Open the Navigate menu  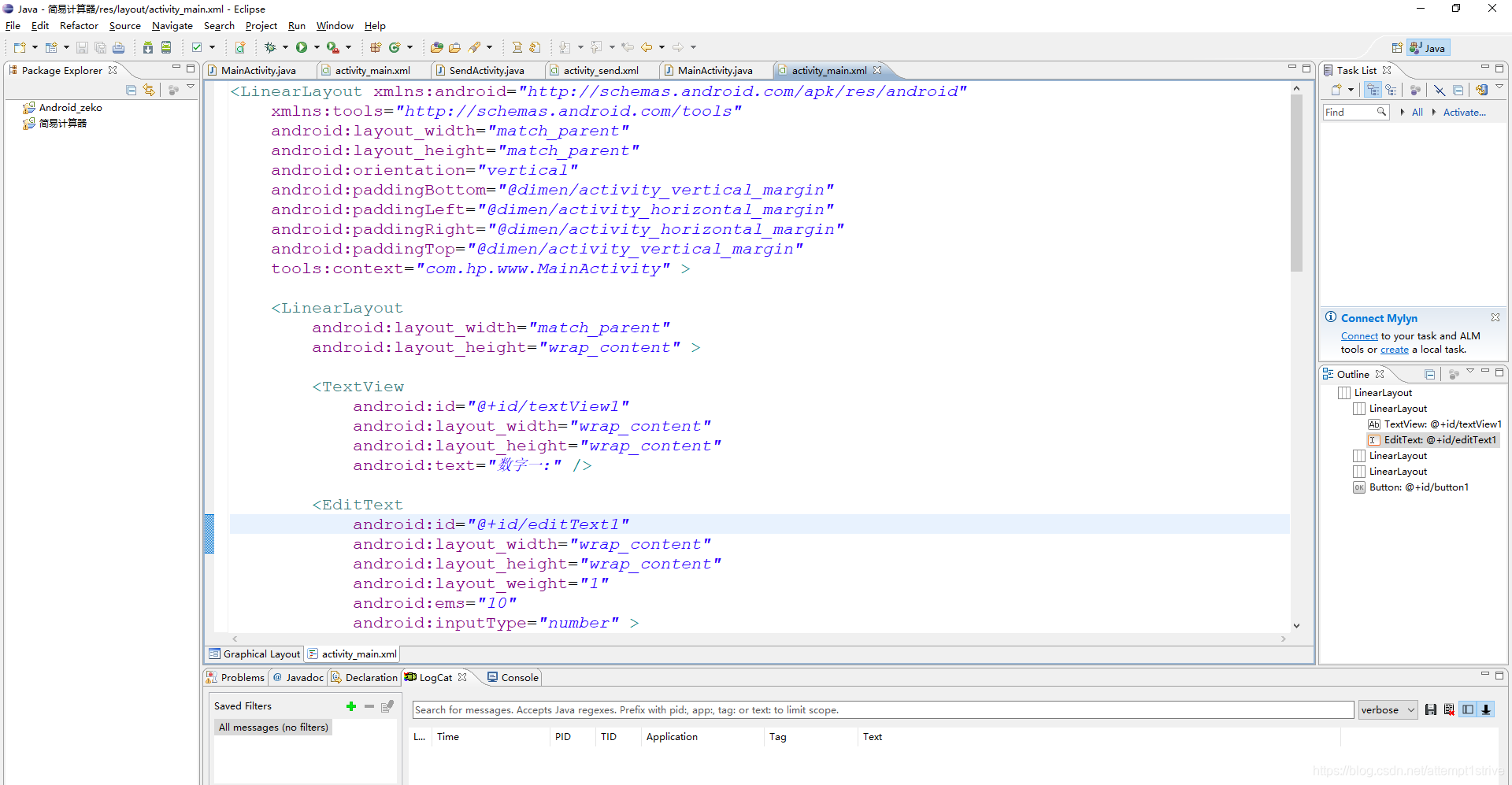coord(172,26)
